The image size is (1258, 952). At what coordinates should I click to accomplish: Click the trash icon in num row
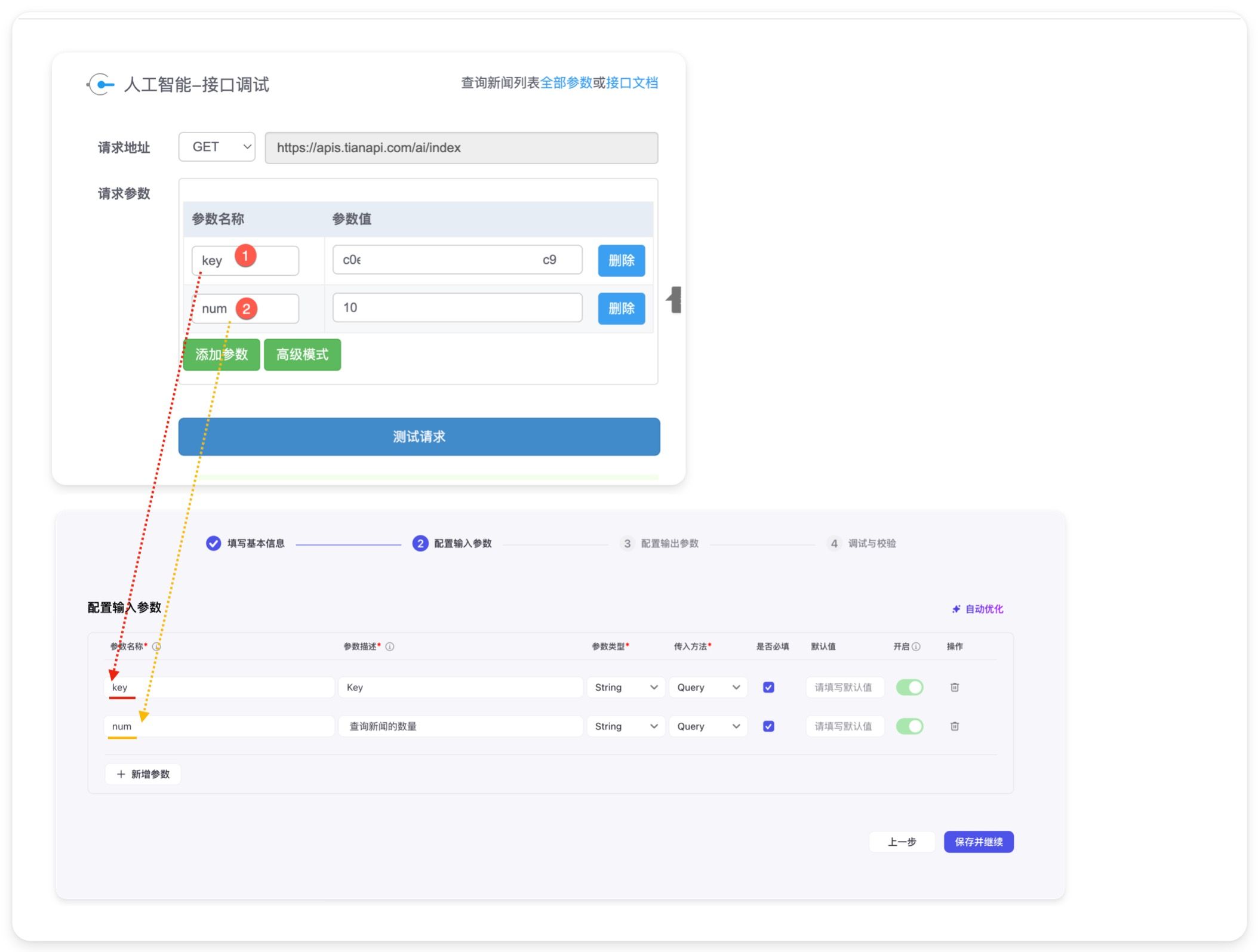[x=954, y=726]
